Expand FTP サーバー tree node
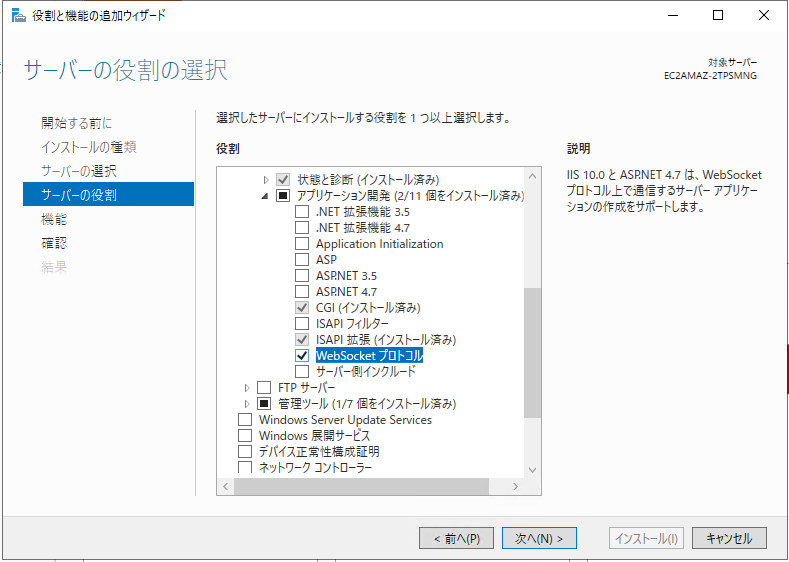Viewport: 789px width, 562px height. 247,388
